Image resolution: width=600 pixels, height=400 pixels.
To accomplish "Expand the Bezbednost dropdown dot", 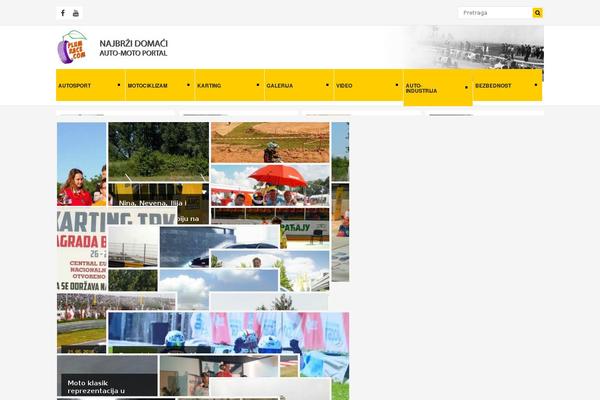I will pos(536,85).
